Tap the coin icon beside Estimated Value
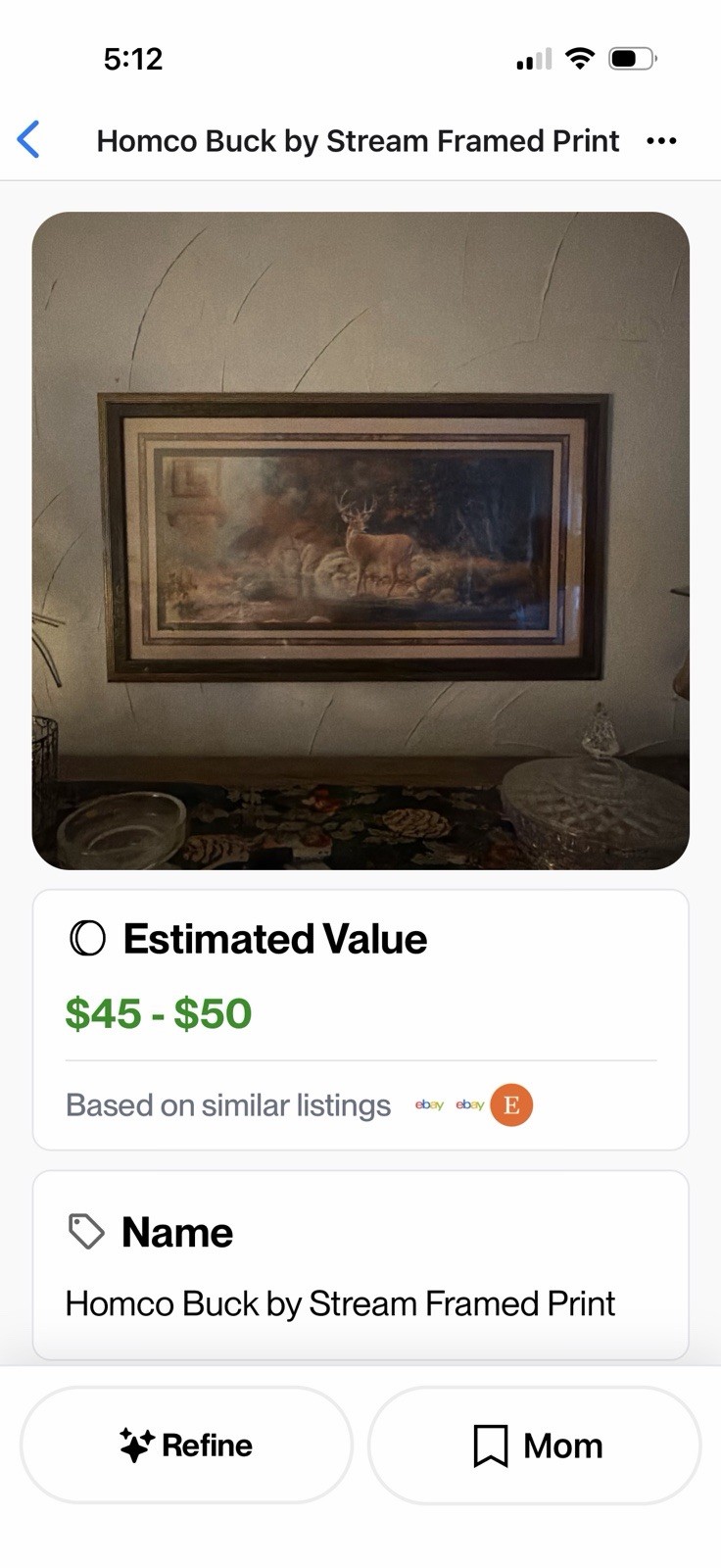 (x=87, y=939)
